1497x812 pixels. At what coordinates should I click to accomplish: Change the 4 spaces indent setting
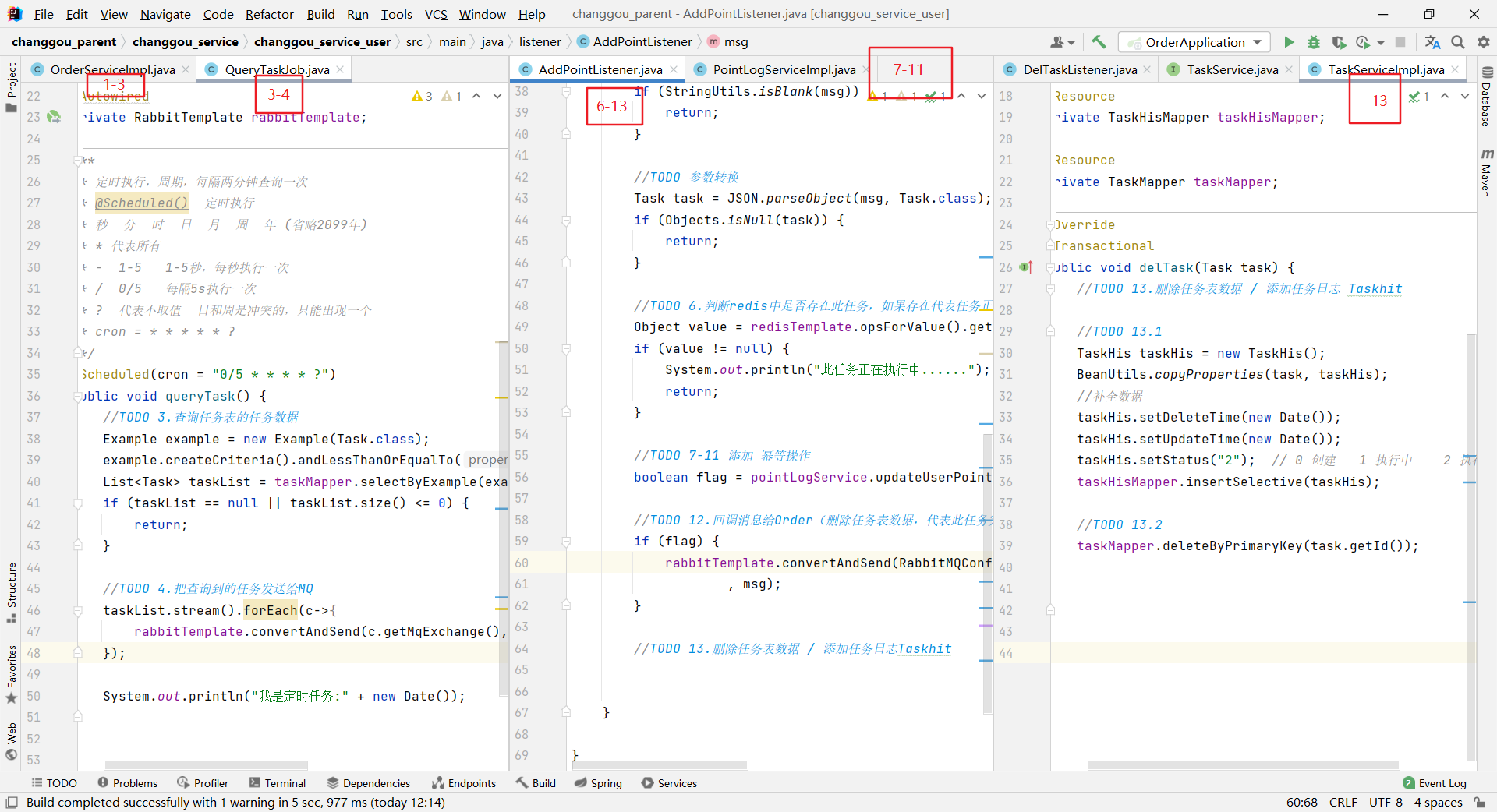pyautogui.click(x=1439, y=802)
